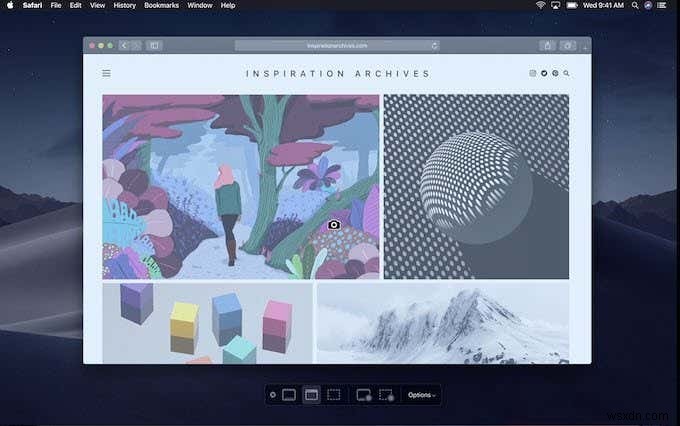
Task: Open the Bookmarks menu
Action: pos(161,5)
